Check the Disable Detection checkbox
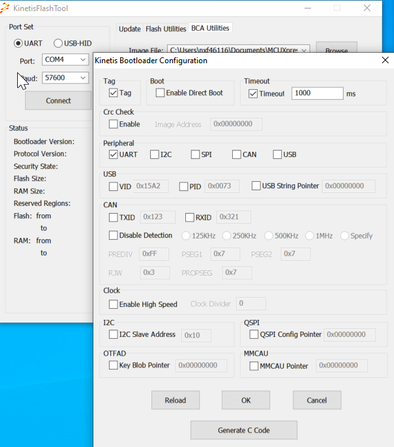This screenshot has height=447, width=394. [113, 235]
